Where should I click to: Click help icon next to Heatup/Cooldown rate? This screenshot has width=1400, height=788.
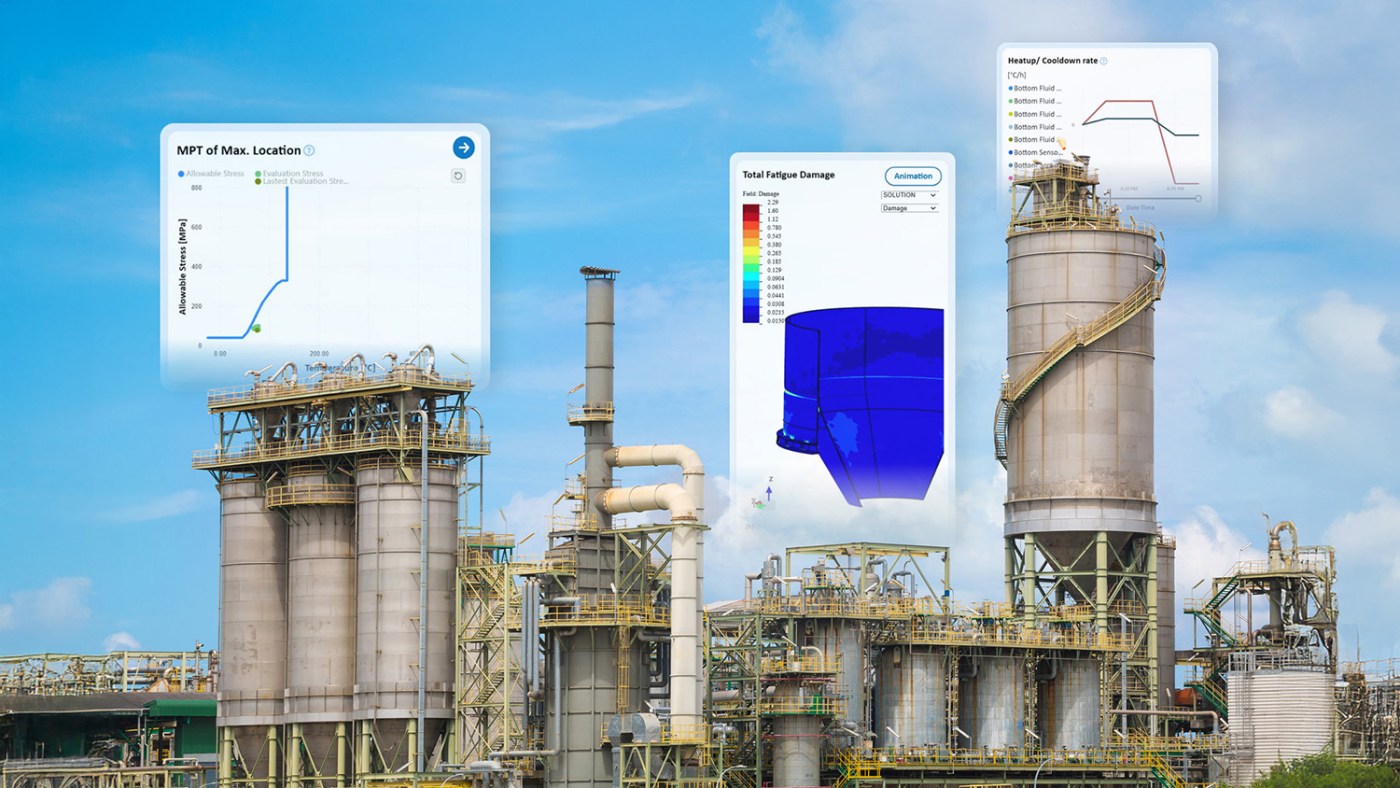pos(1104,61)
